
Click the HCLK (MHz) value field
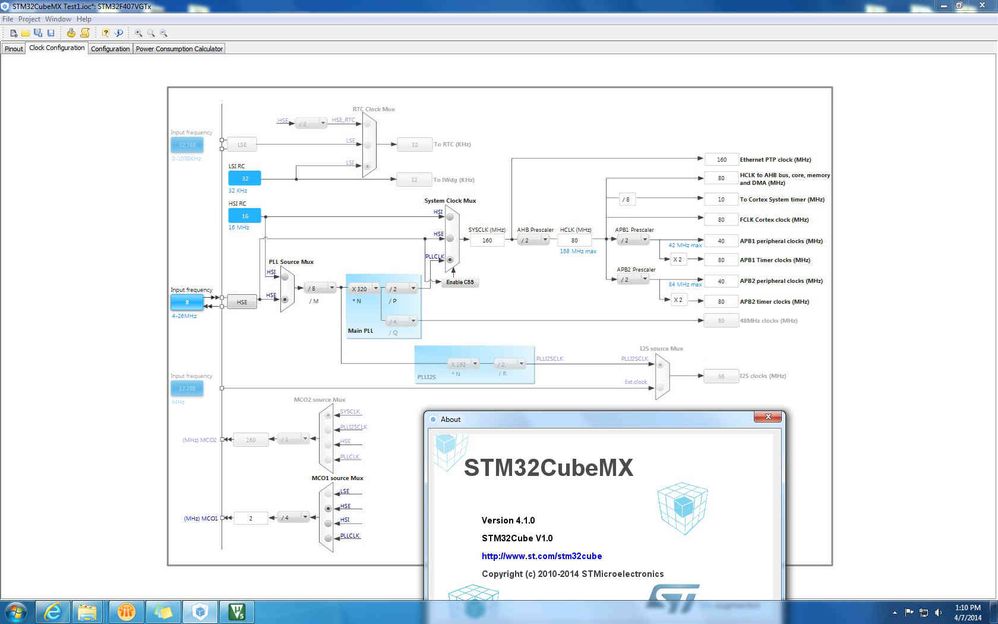(x=574, y=240)
